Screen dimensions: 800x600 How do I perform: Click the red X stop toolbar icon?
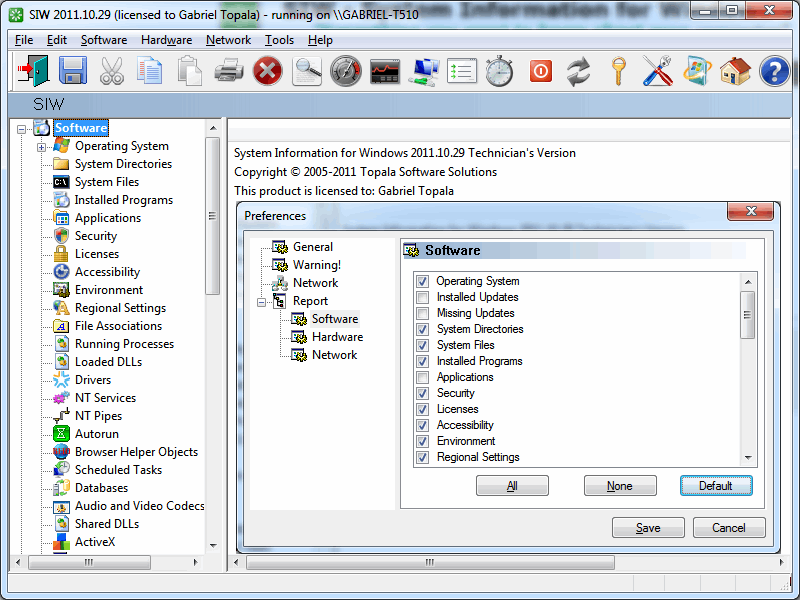click(x=267, y=71)
